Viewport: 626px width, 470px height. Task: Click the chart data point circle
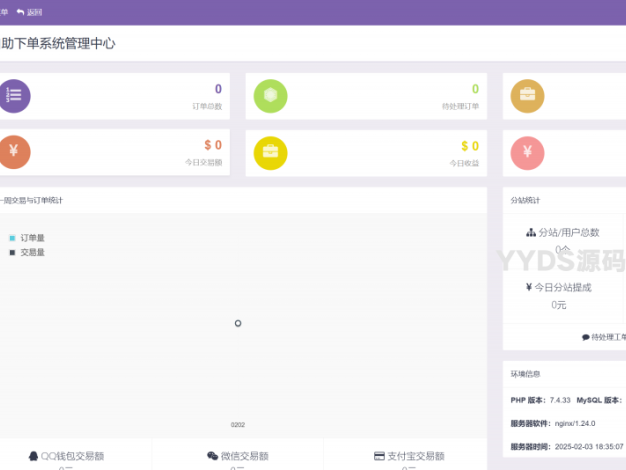pyautogui.click(x=238, y=323)
